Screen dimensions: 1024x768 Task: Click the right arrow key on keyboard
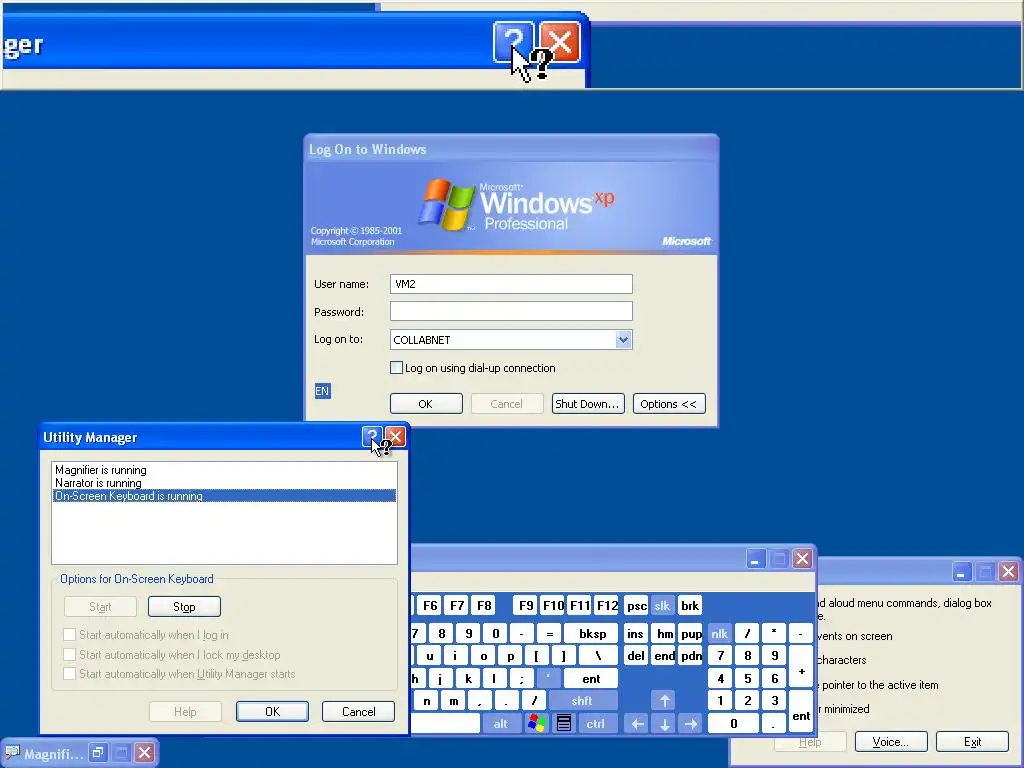(x=690, y=724)
